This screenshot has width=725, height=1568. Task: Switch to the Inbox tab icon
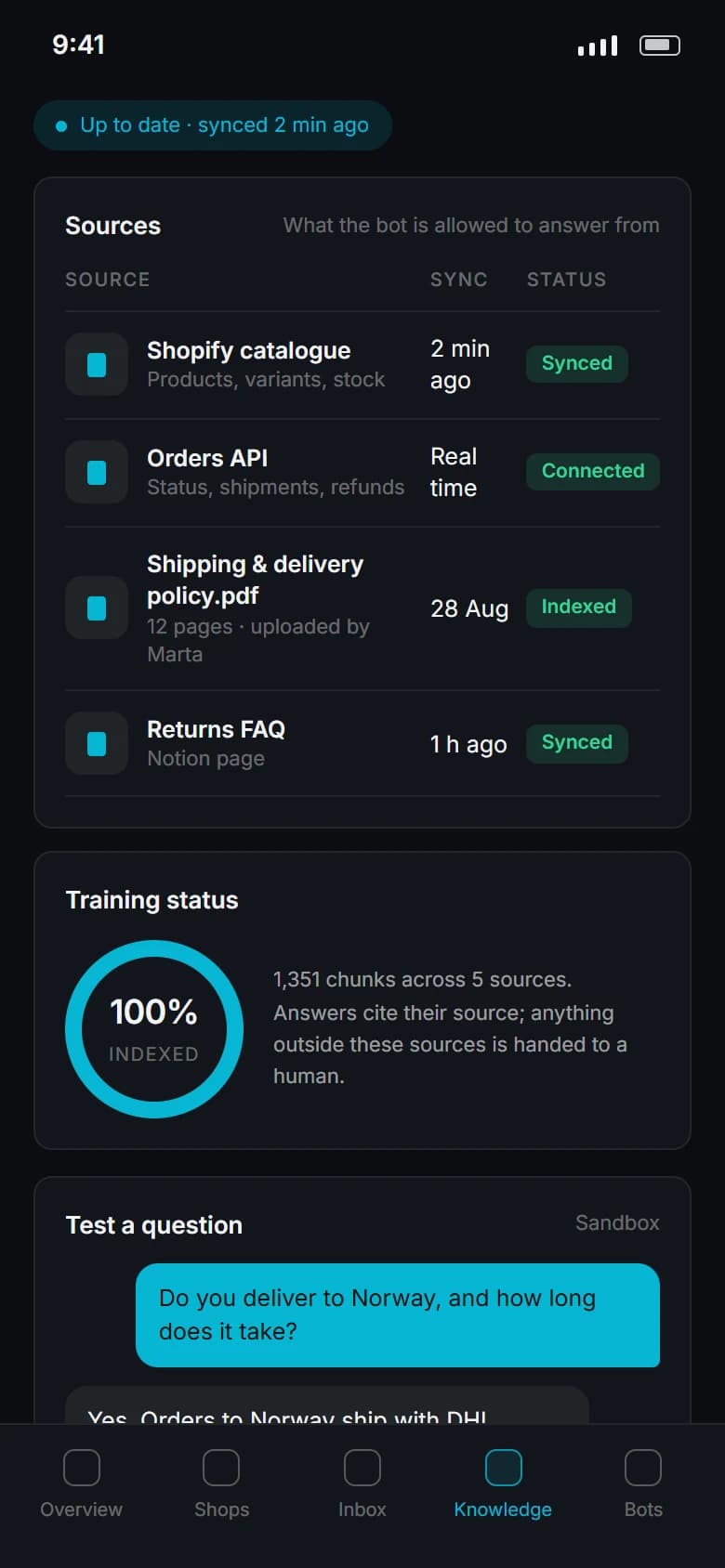pos(362,1468)
